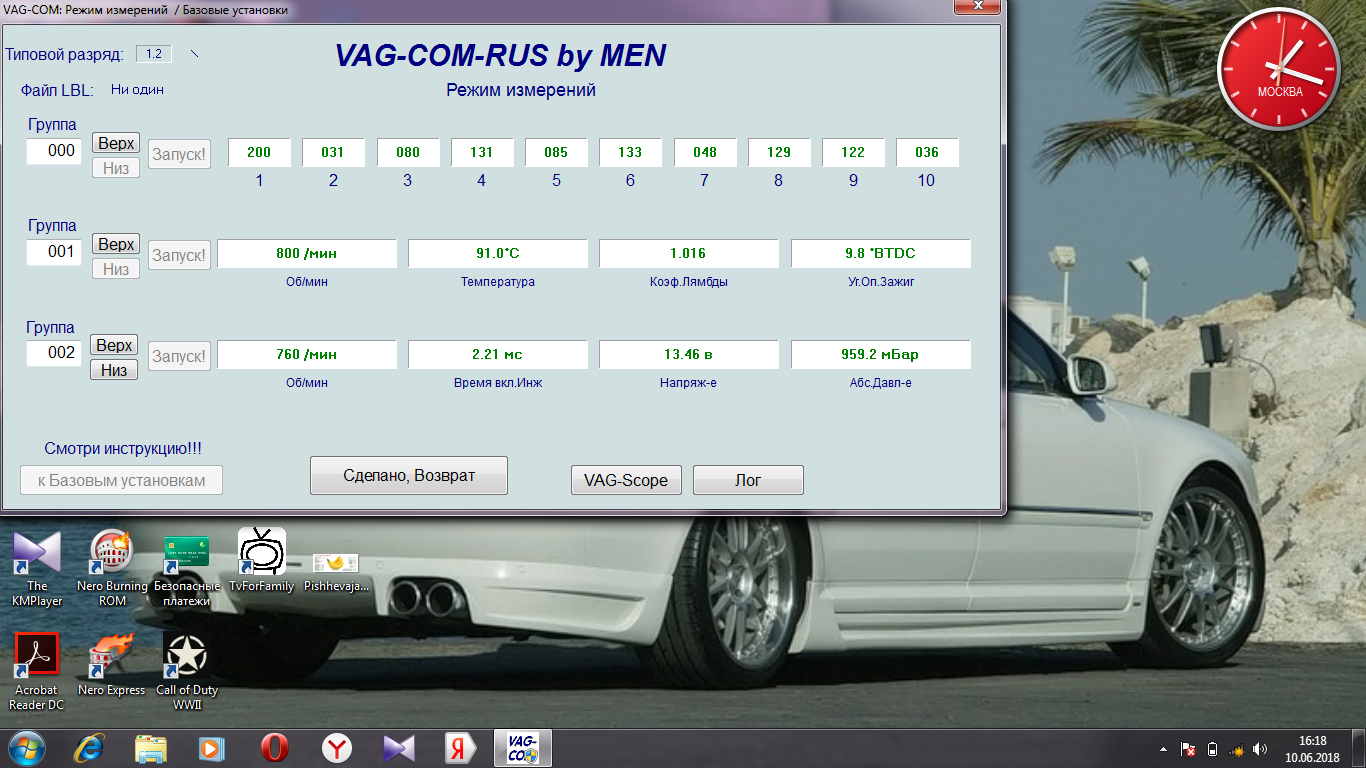Click the Opera browser taskbar icon
1366x768 pixels.
[x=275, y=748]
